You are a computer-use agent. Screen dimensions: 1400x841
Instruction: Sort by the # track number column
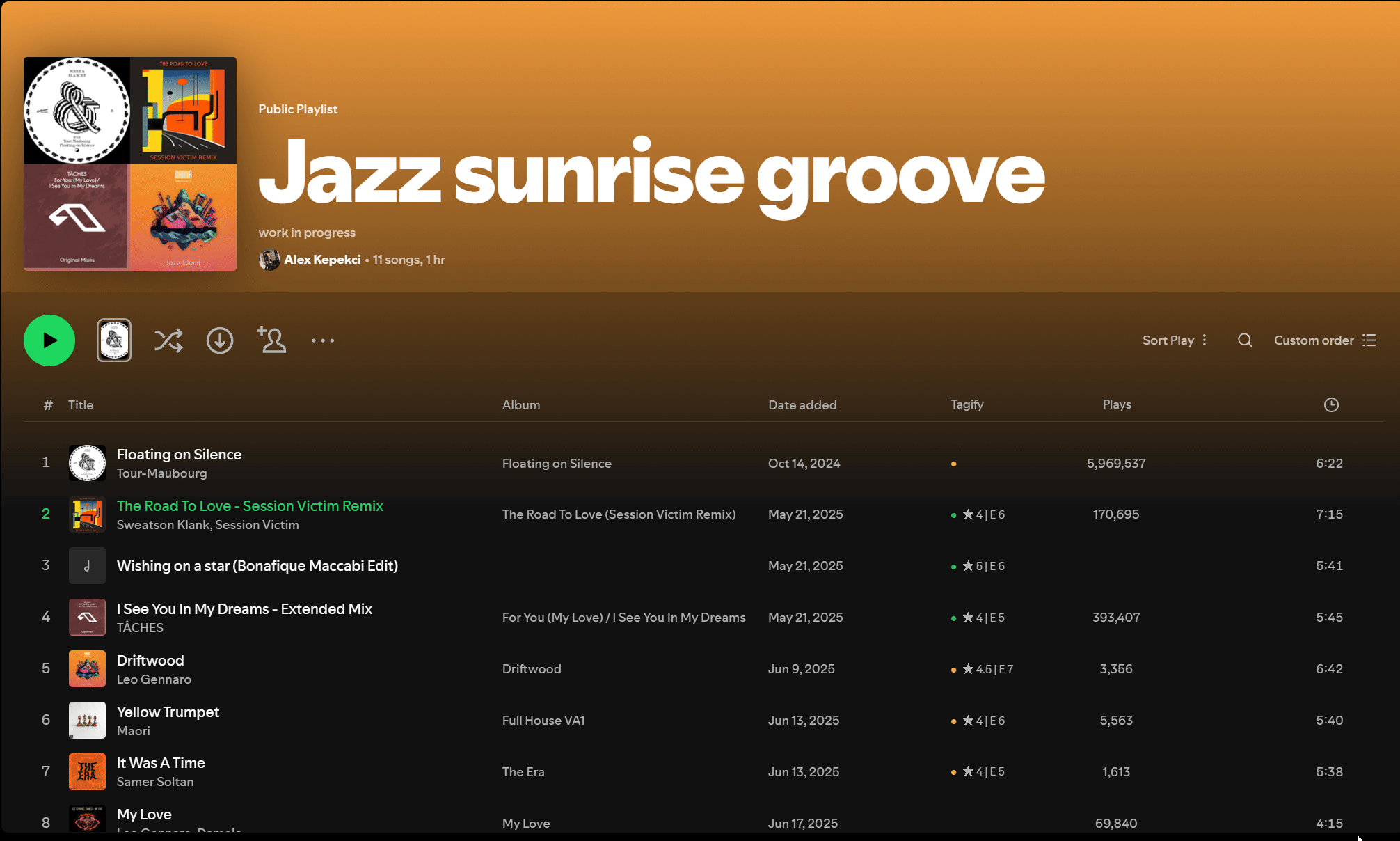click(48, 405)
